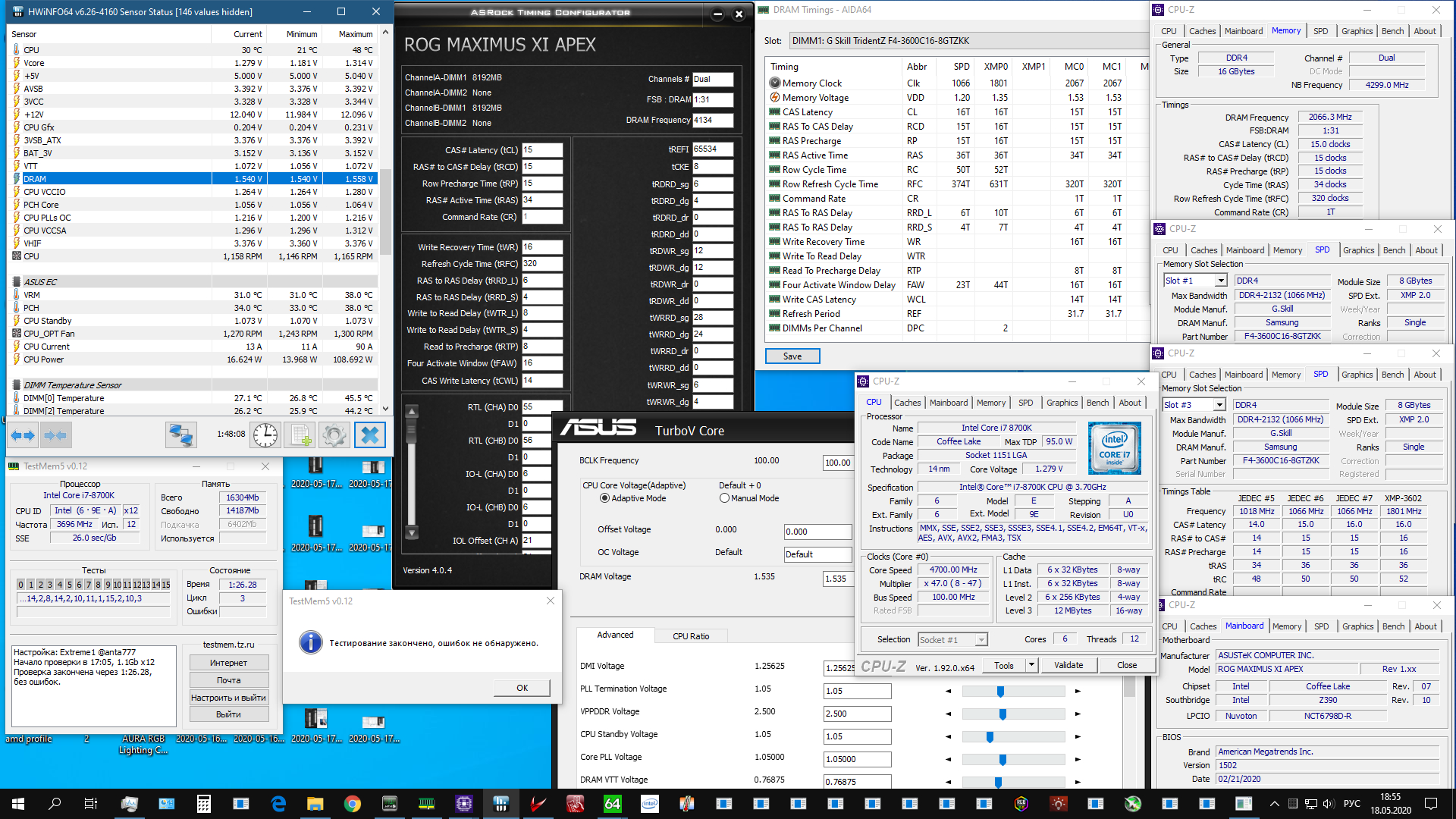
Task: Select Adaptive Mode radio button
Action: point(605,498)
